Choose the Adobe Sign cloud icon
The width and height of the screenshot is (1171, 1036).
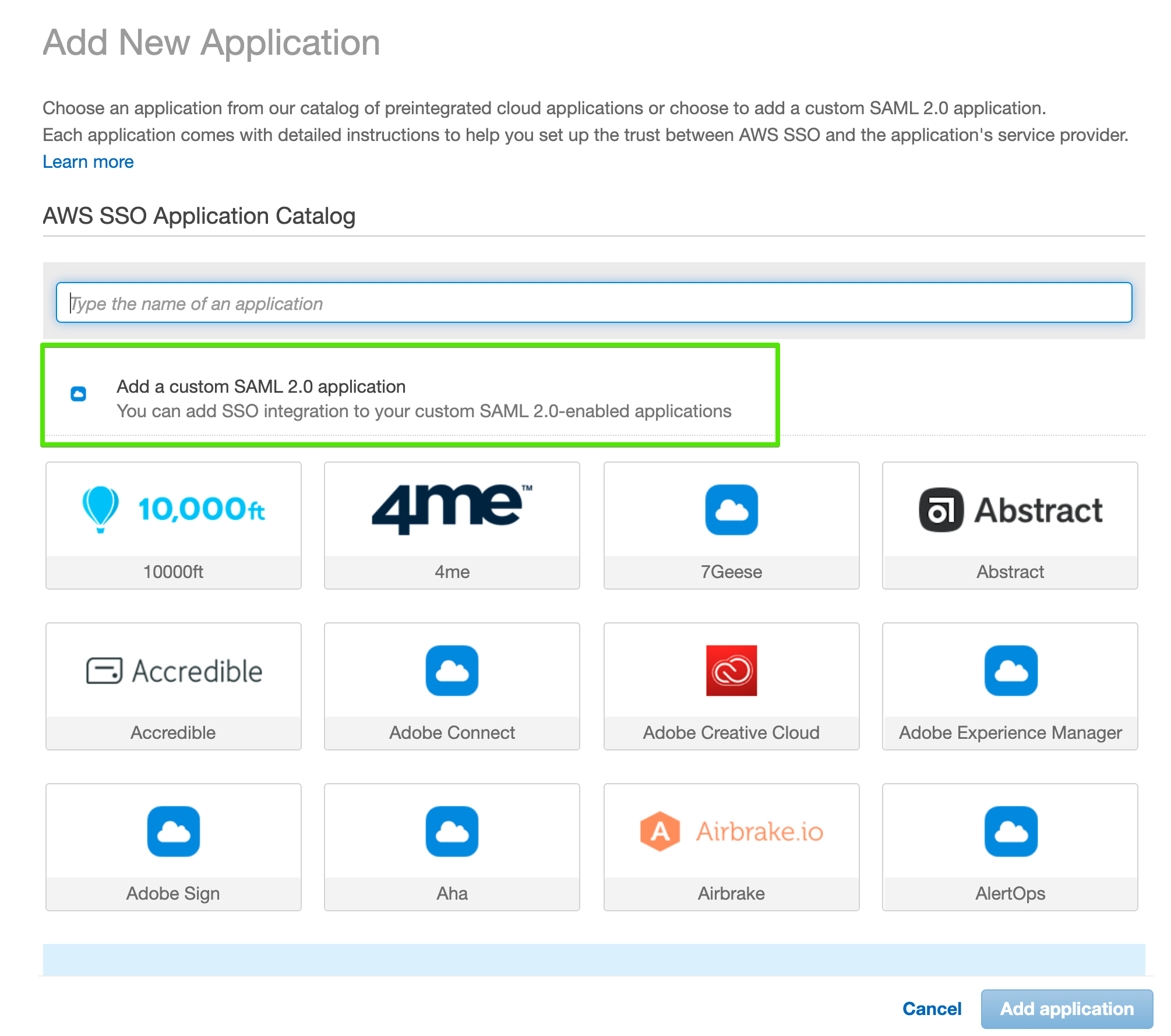[x=174, y=831]
